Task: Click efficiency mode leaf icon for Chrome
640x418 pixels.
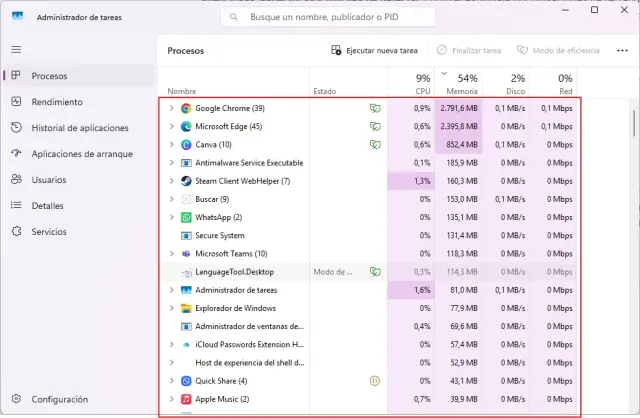Action: point(375,108)
